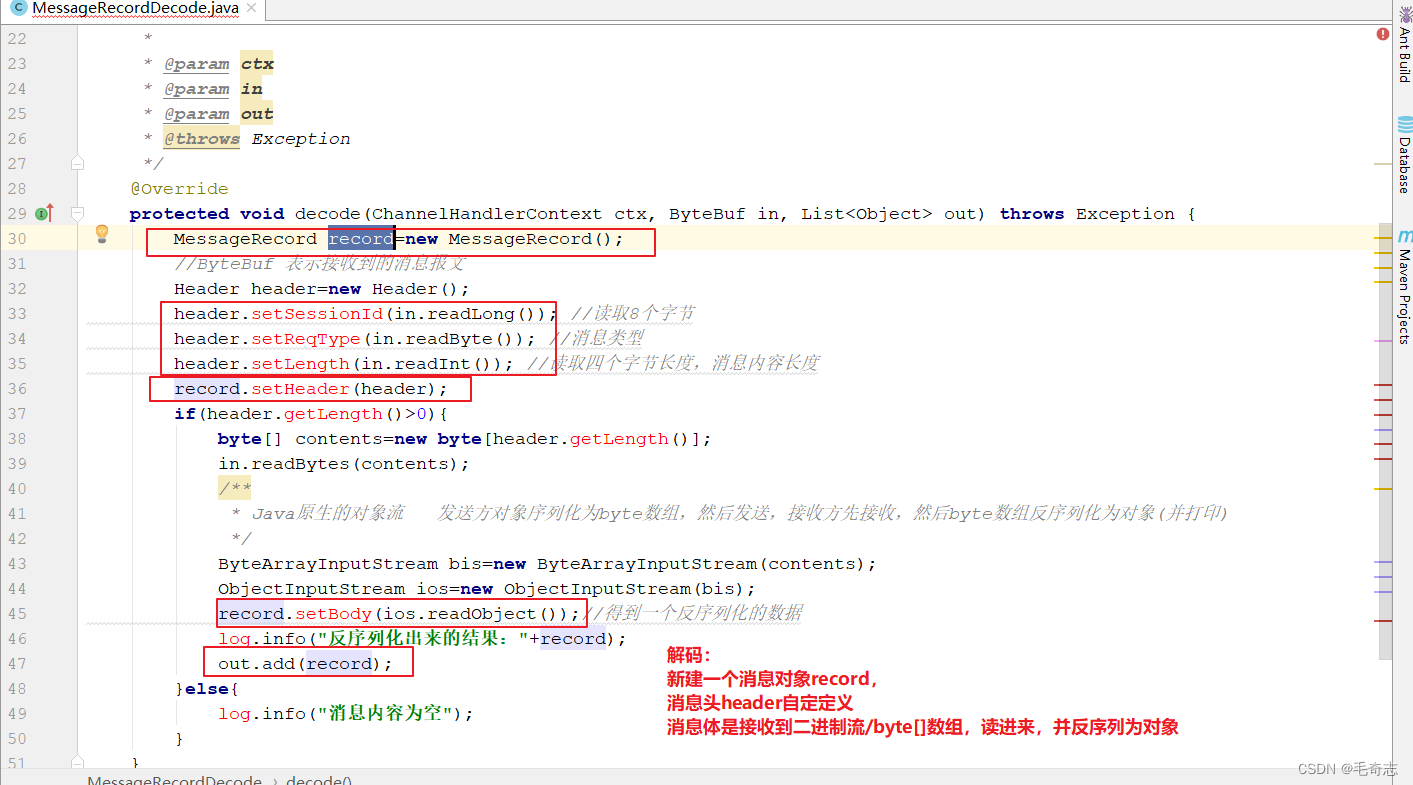
Task: Click 'setReqType' on line 34
Action: click(306, 339)
